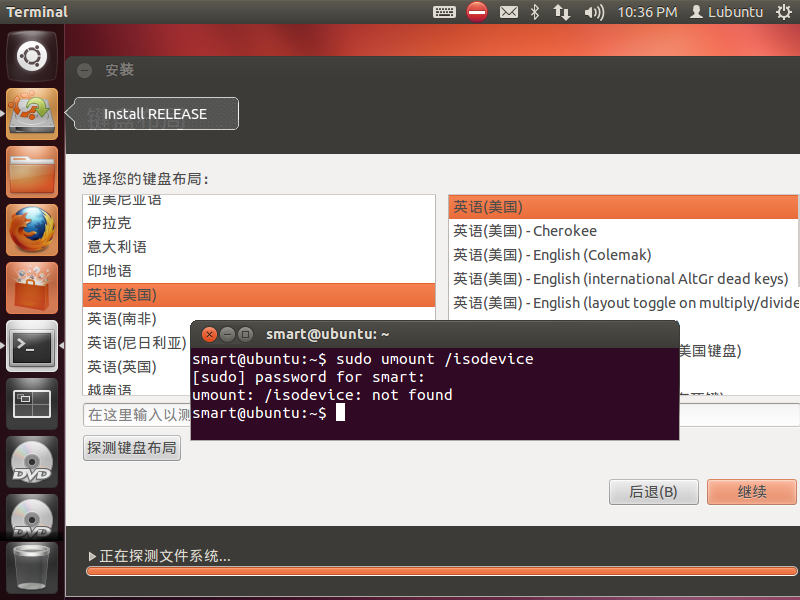Minimize the smart@ubuntu terminal window
Viewport: 800px width, 600px height.
(228, 335)
